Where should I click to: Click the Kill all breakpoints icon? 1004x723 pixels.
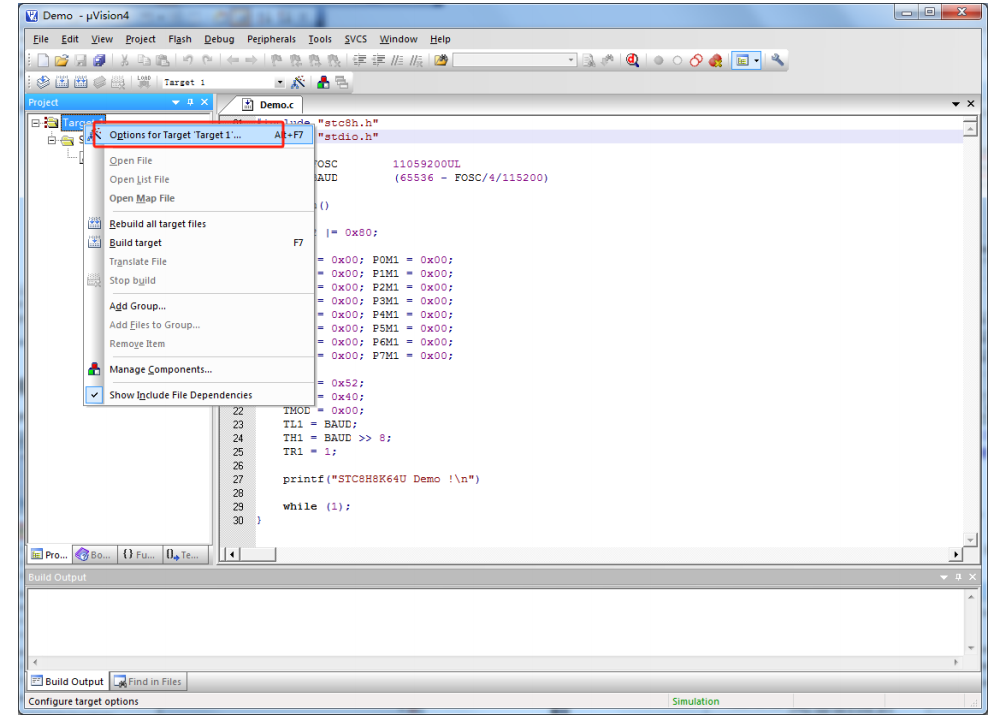click(x=715, y=60)
